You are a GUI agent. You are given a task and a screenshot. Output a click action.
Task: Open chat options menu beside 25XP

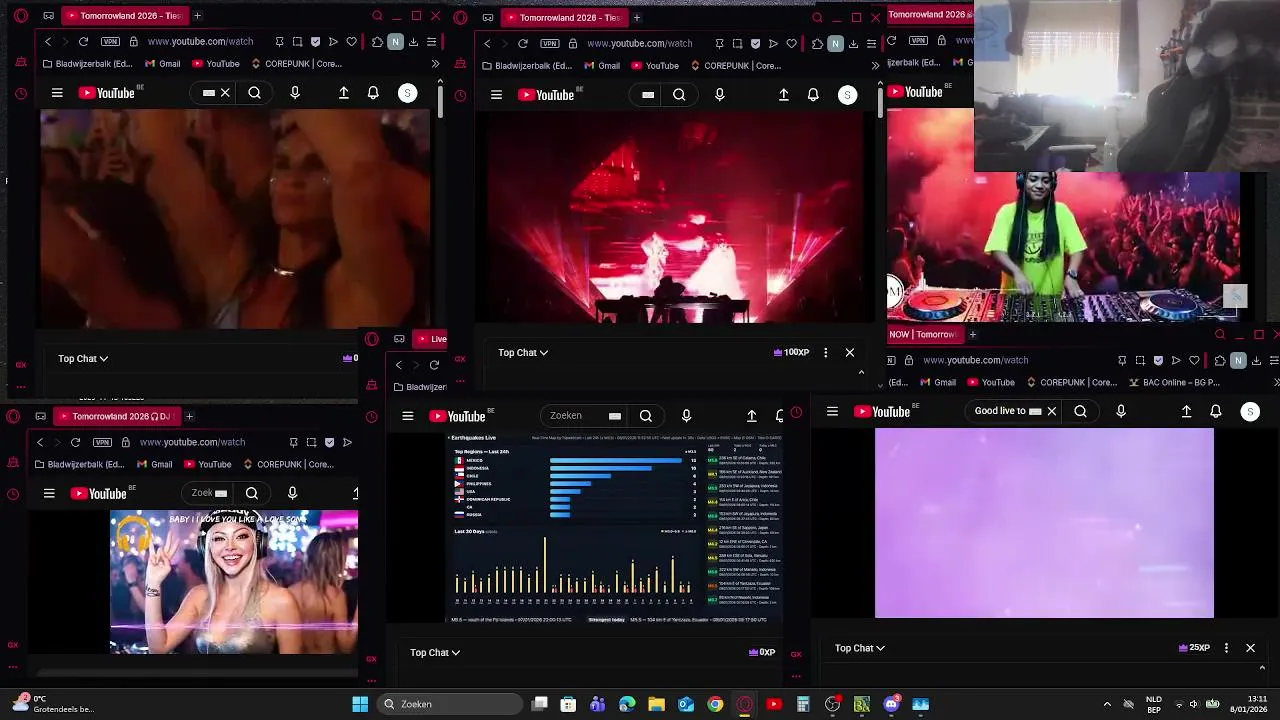1226,648
